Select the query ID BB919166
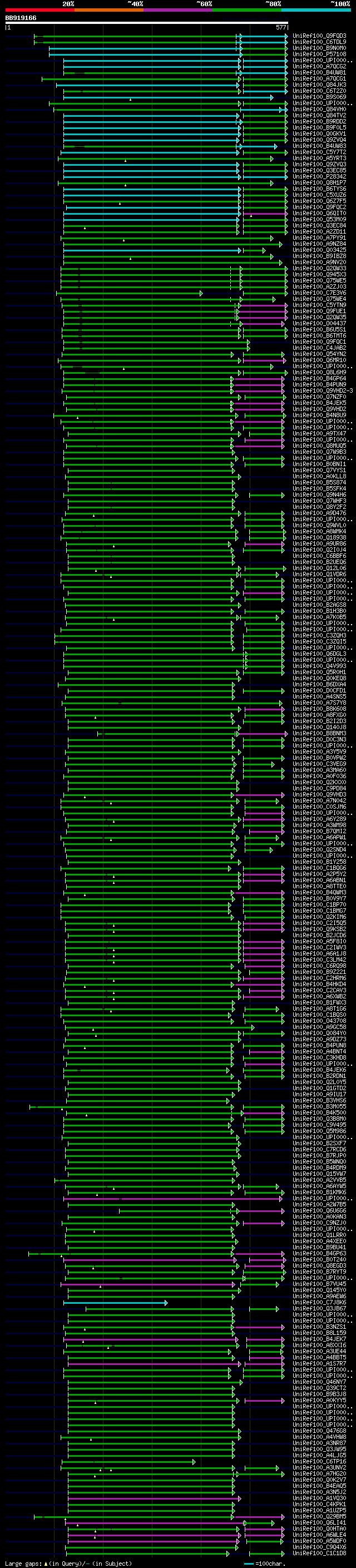Image resolution: width=356 pixels, height=1568 pixels. click(21, 18)
